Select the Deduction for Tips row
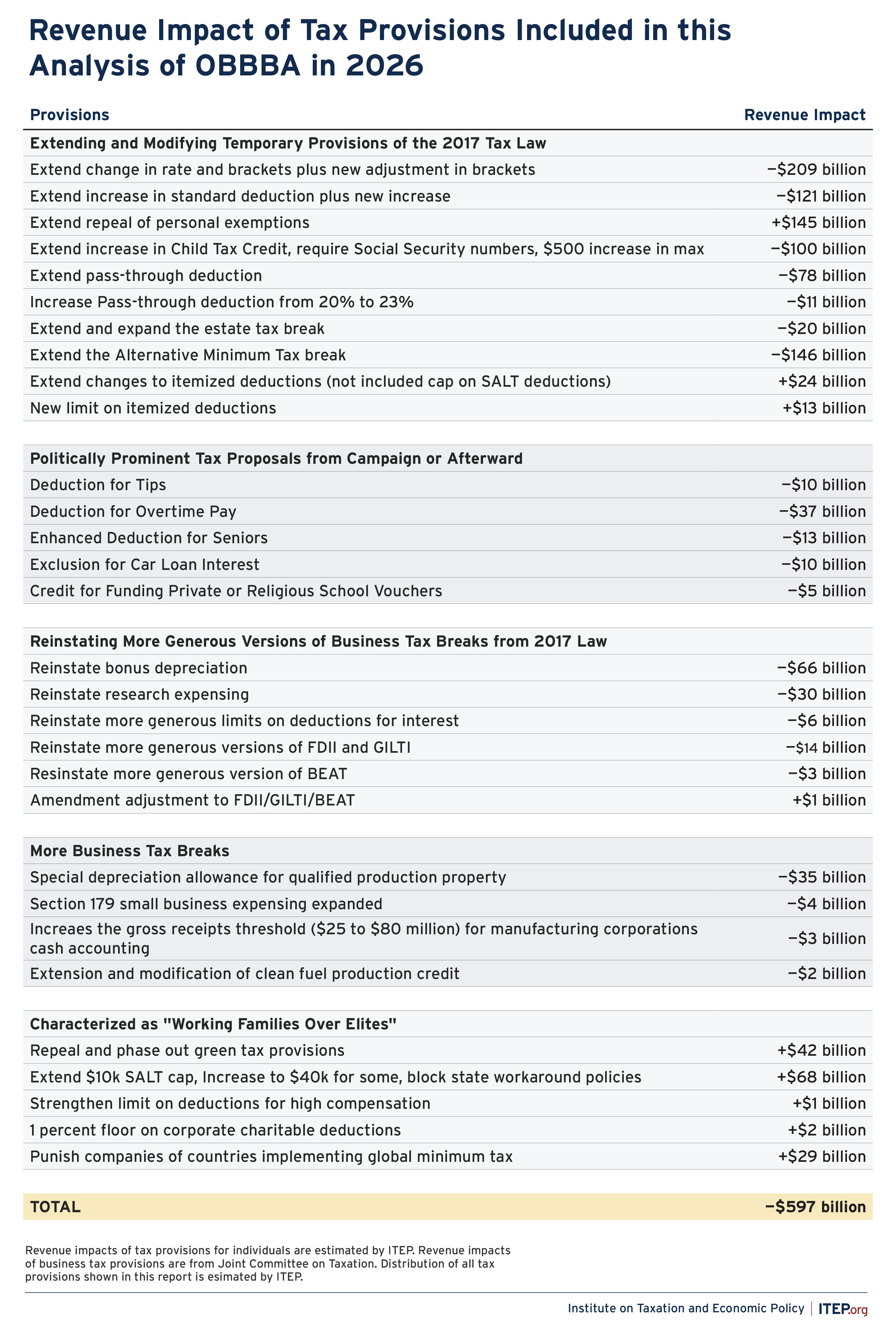The width and height of the screenshot is (896, 1324). (x=98, y=485)
